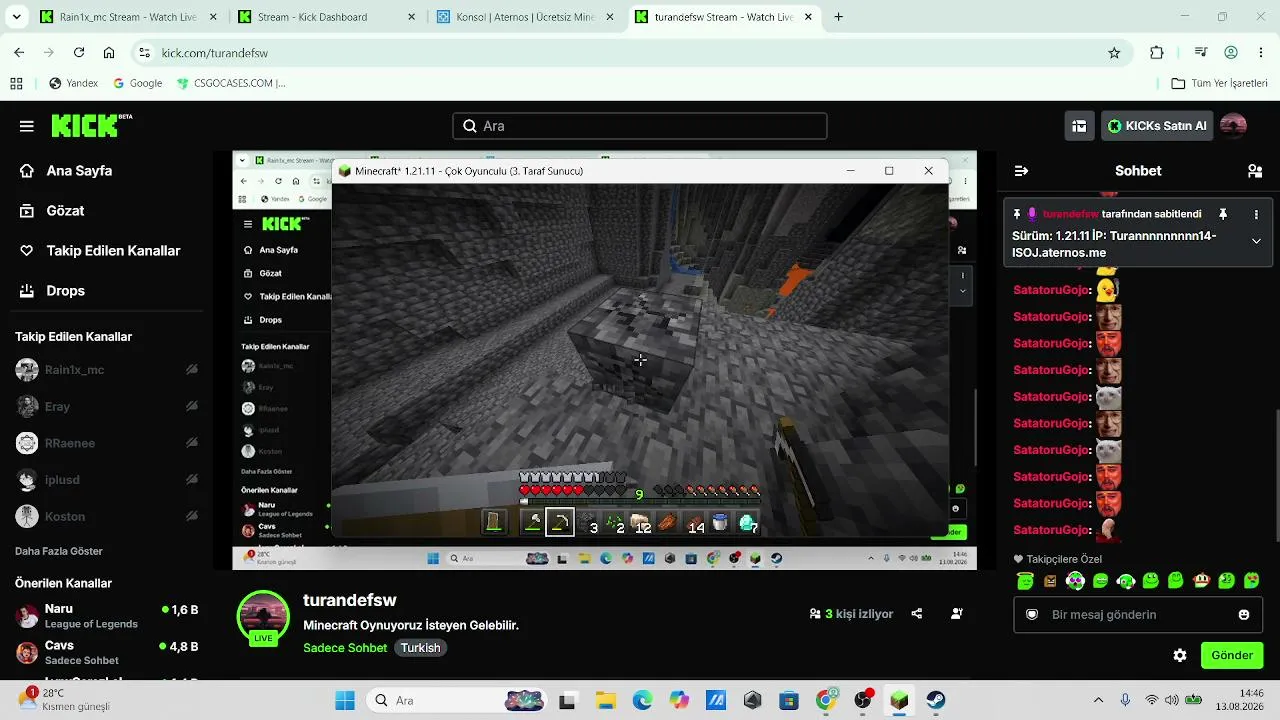
Task: Reload the current page
Action: 79,53
